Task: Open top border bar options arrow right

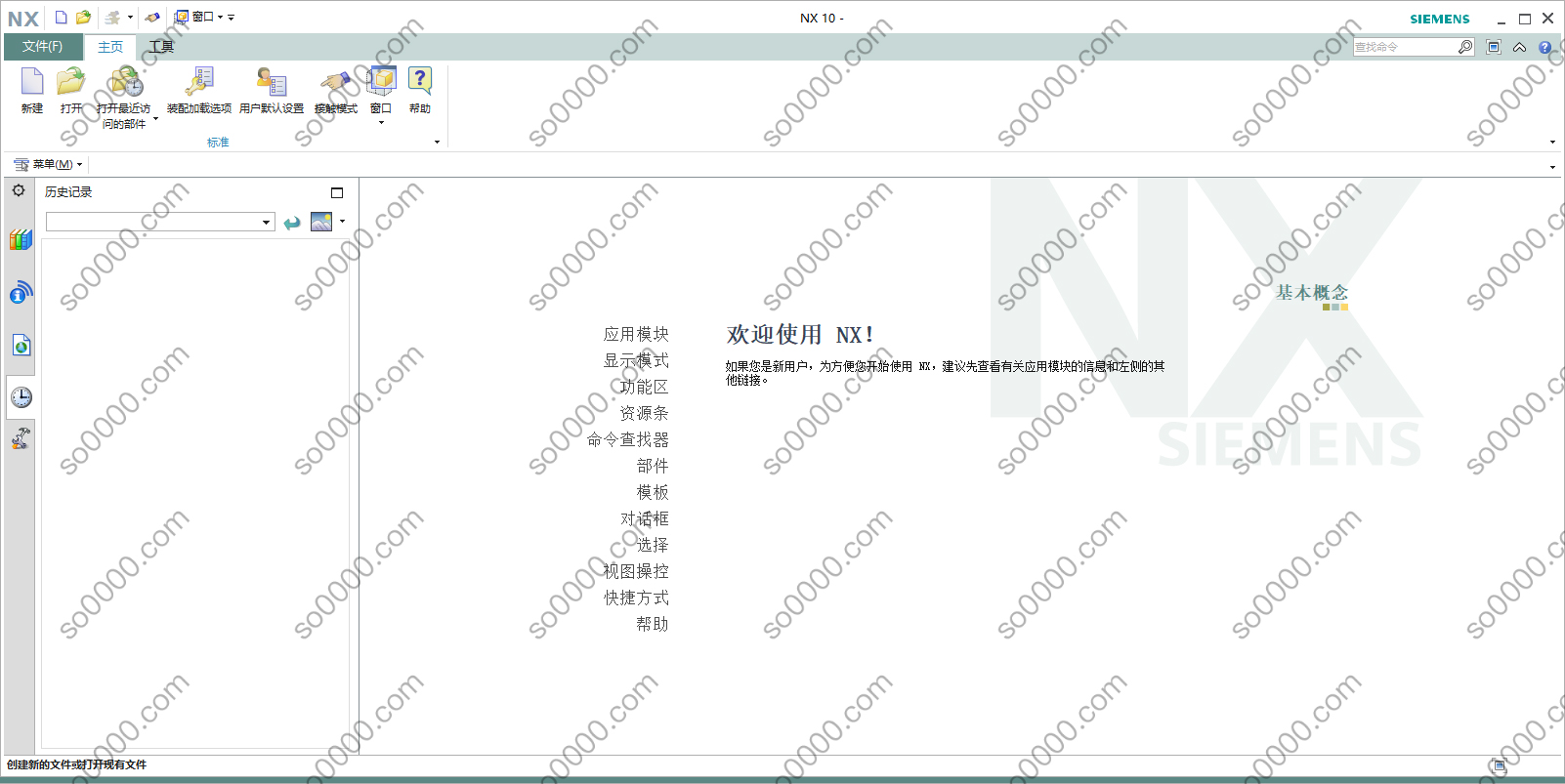Action: (1552, 167)
